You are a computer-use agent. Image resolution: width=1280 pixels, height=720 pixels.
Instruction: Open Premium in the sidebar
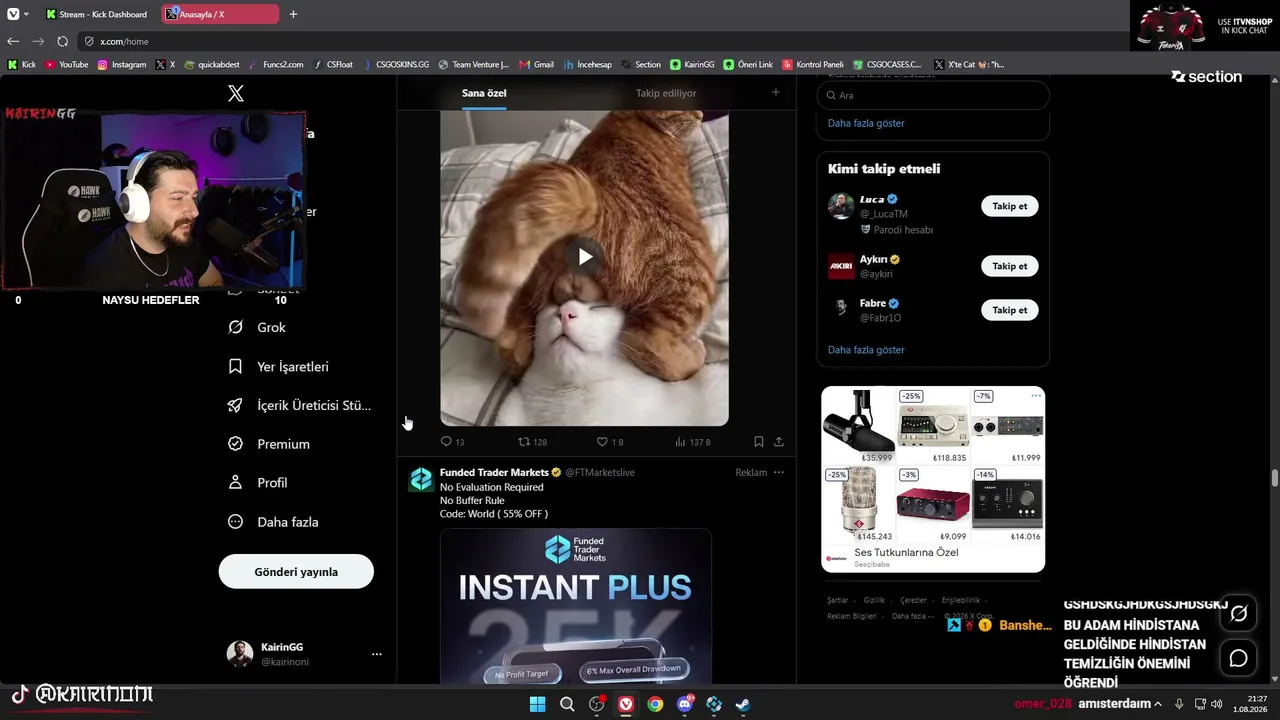(x=268, y=444)
